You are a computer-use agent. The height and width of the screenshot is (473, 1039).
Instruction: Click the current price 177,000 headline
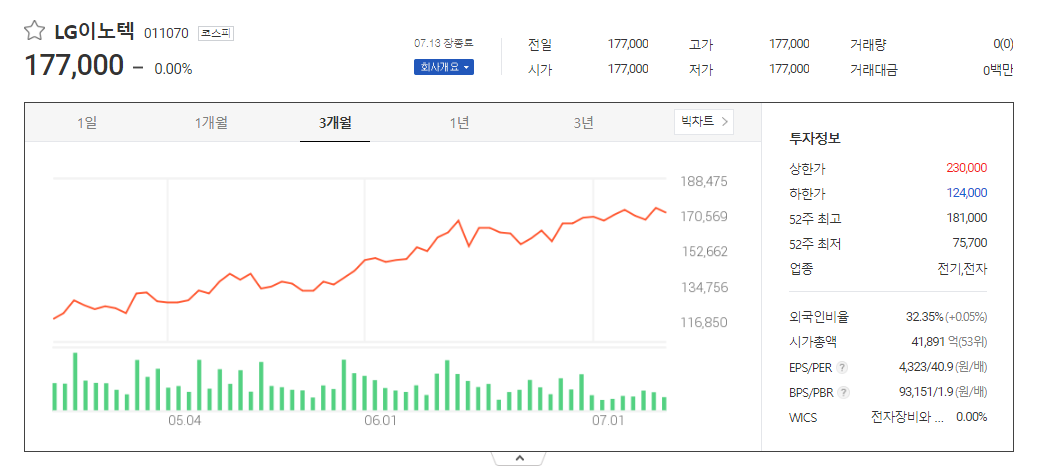pos(74,66)
